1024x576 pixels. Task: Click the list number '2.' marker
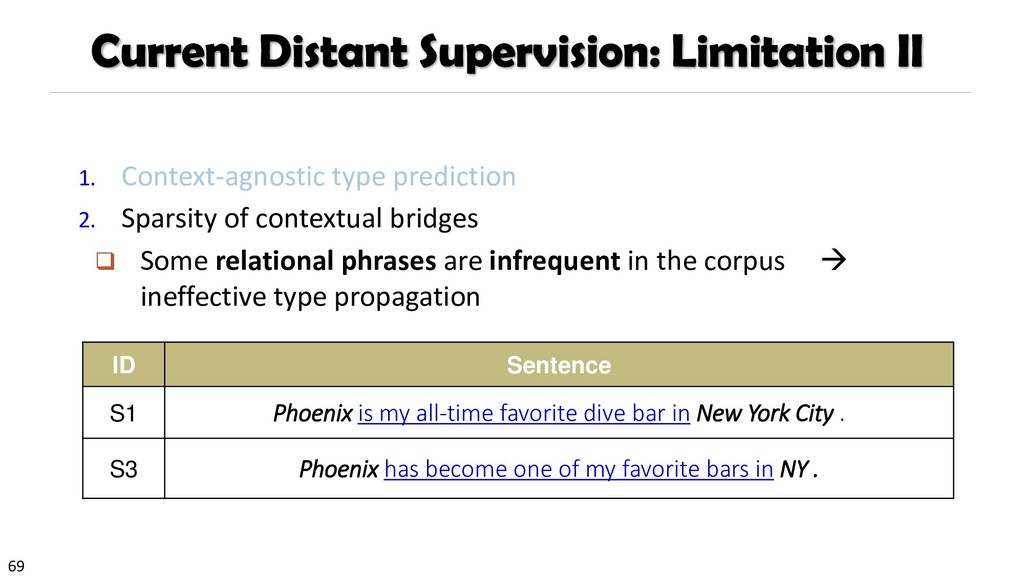pos(86,219)
